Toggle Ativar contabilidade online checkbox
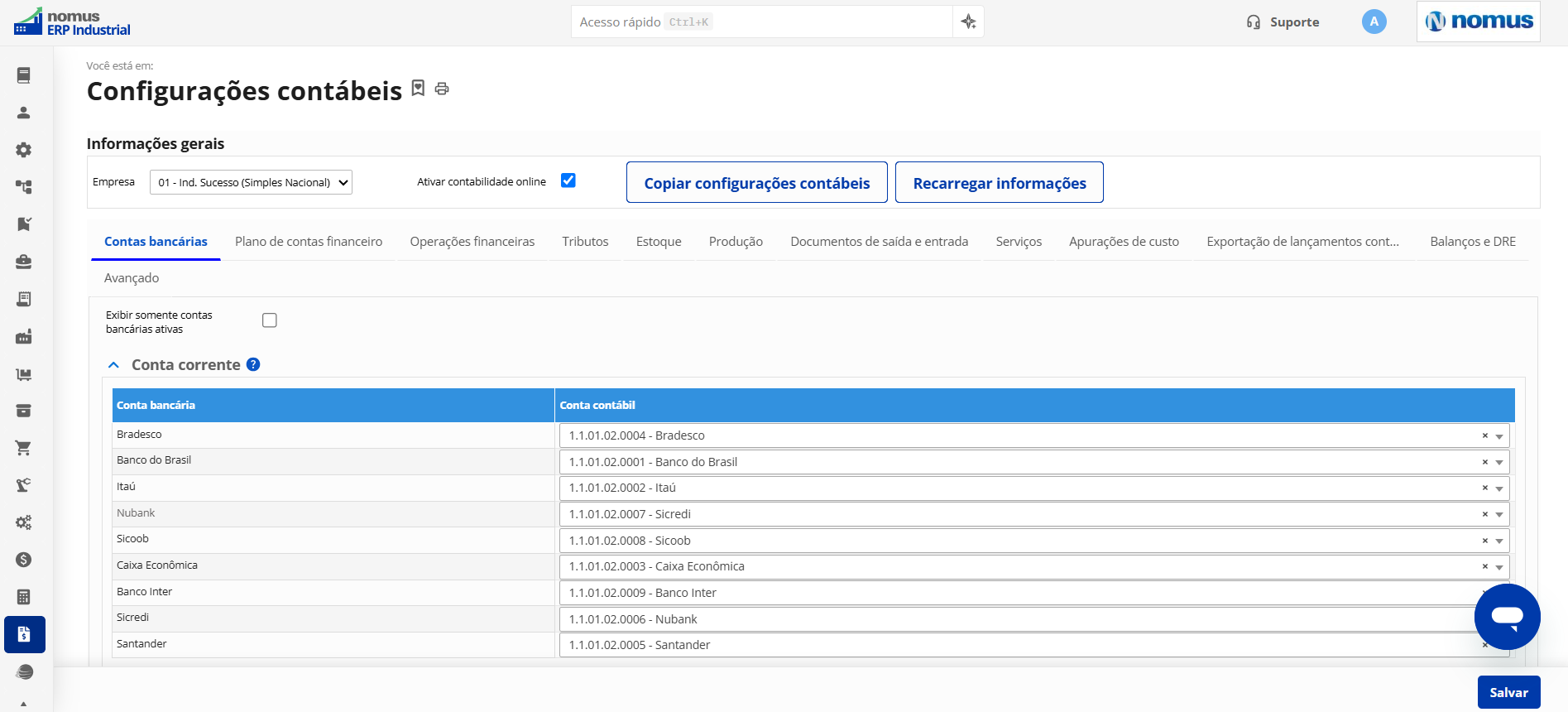The width and height of the screenshot is (1568, 712). click(568, 180)
